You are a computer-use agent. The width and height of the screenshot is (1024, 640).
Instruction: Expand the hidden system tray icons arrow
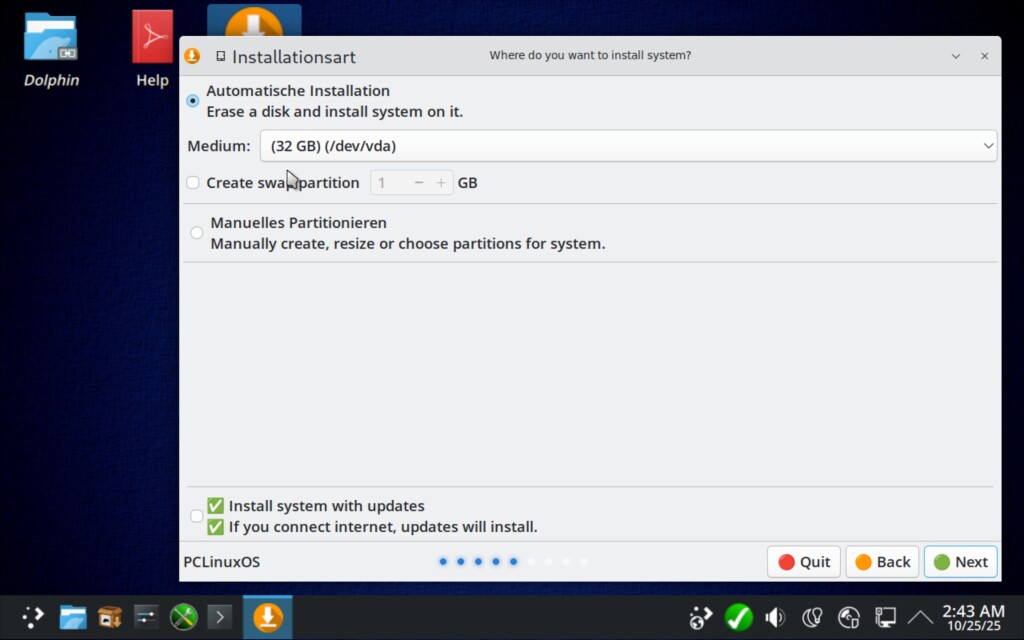pyautogui.click(x=920, y=617)
